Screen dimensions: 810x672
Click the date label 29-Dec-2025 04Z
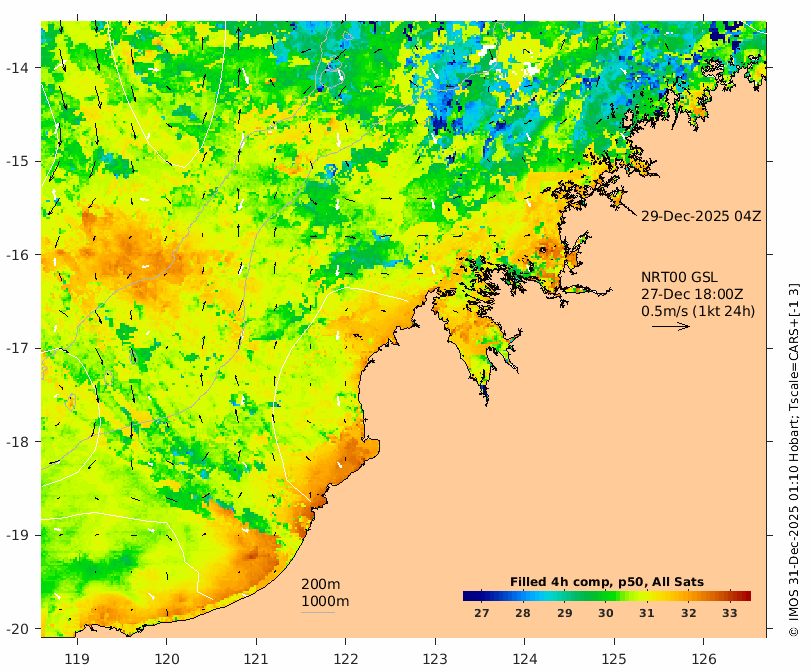[x=701, y=216]
